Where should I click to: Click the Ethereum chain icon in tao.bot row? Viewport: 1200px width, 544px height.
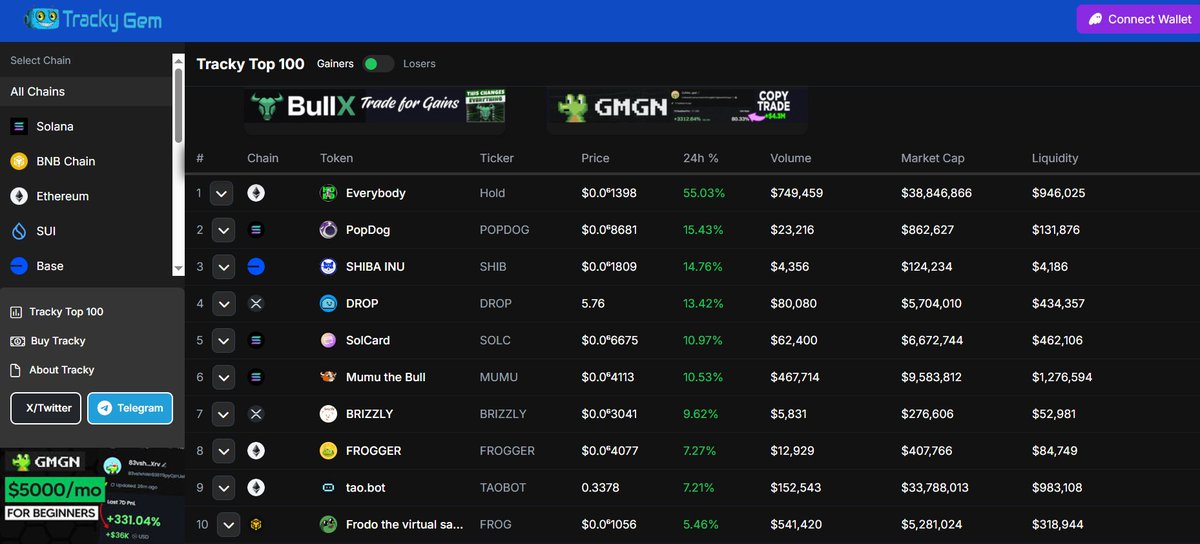click(x=256, y=488)
